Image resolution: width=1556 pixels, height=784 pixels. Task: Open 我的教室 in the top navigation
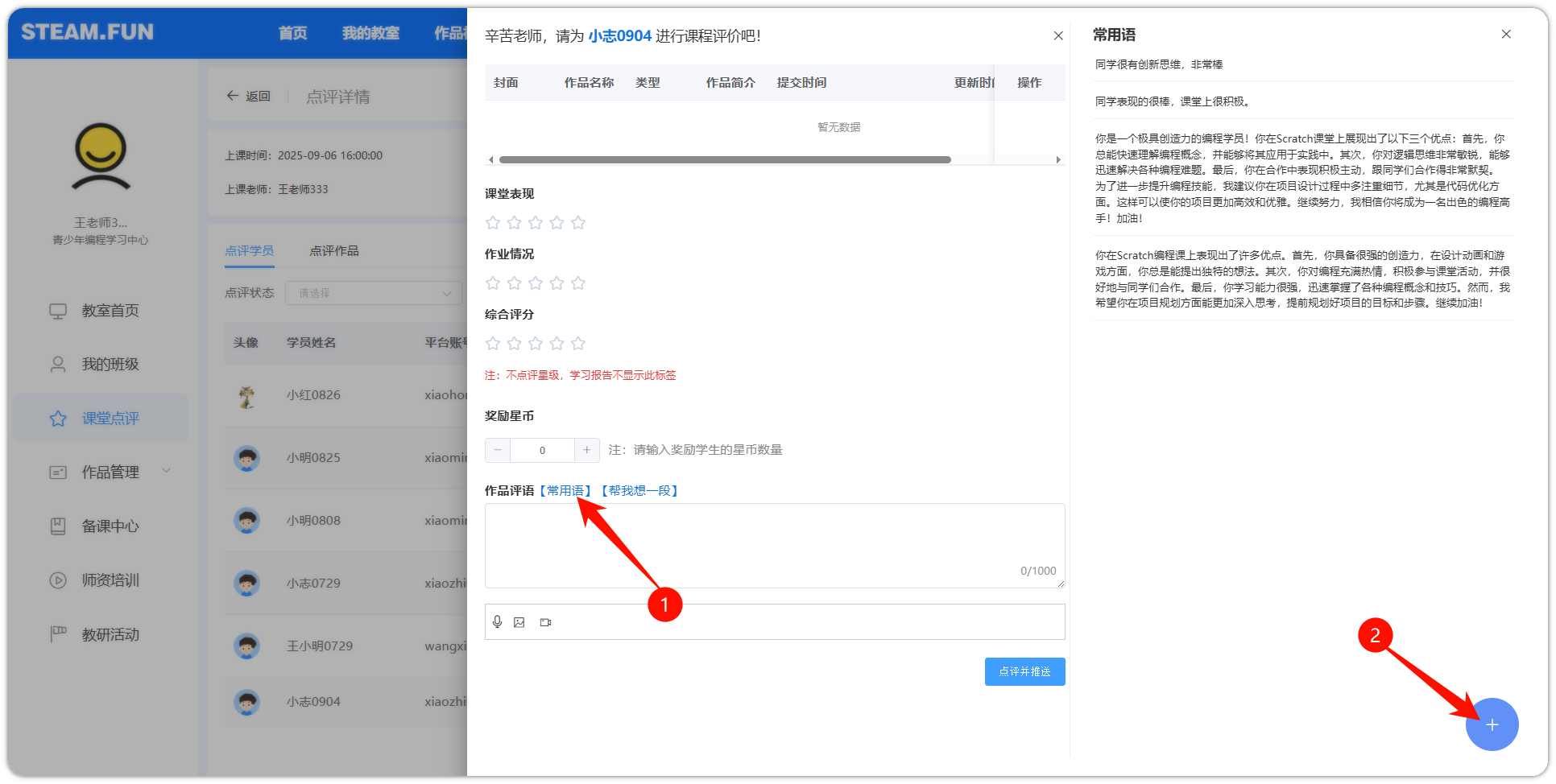371,33
